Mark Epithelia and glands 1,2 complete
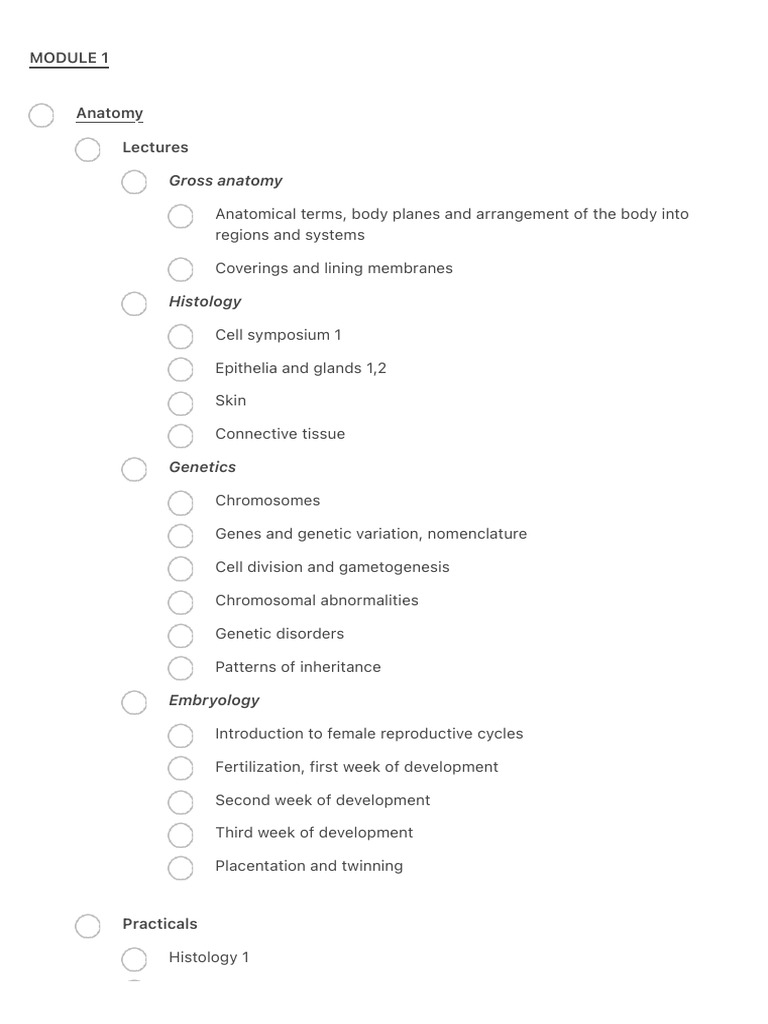768x1024 pixels. [181, 370]
